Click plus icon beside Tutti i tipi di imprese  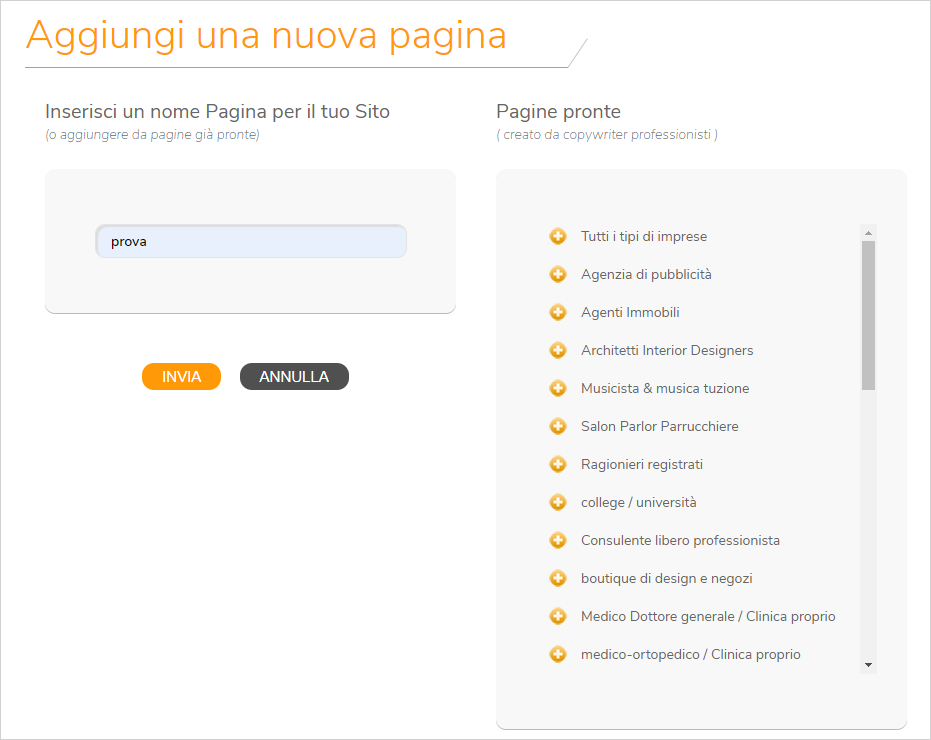[558, 236]
